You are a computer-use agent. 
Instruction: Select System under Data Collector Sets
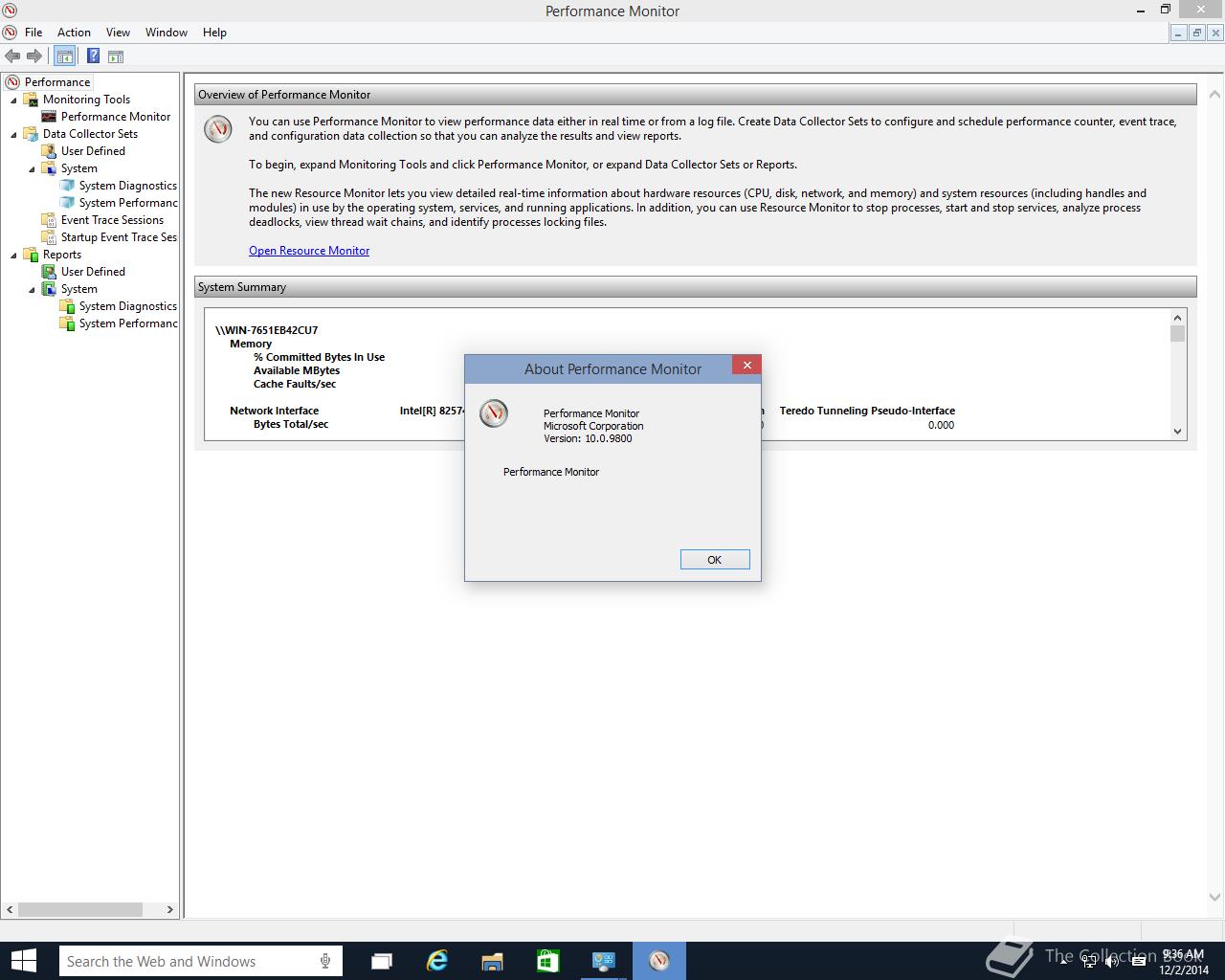(79, 168)
